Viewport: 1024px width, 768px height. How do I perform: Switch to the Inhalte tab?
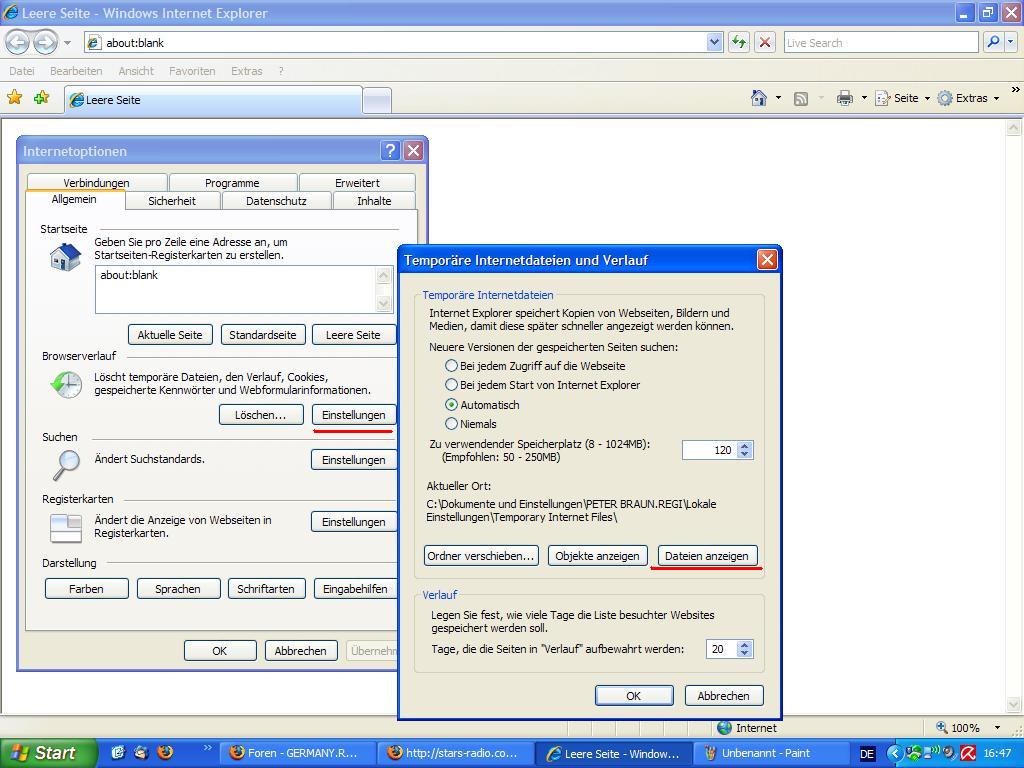[x=374, y=200]
